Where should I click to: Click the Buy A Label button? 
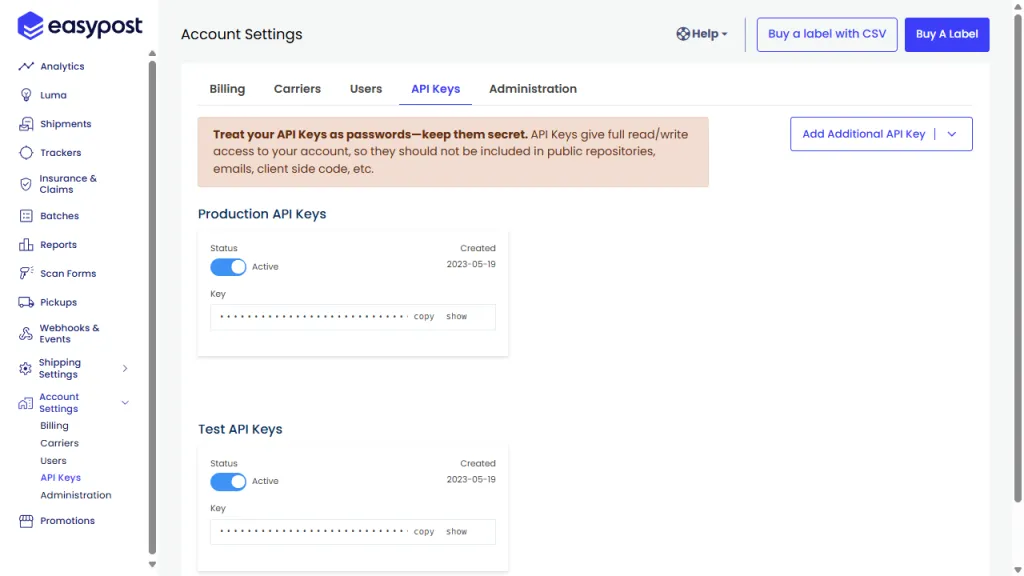point(946,33)
